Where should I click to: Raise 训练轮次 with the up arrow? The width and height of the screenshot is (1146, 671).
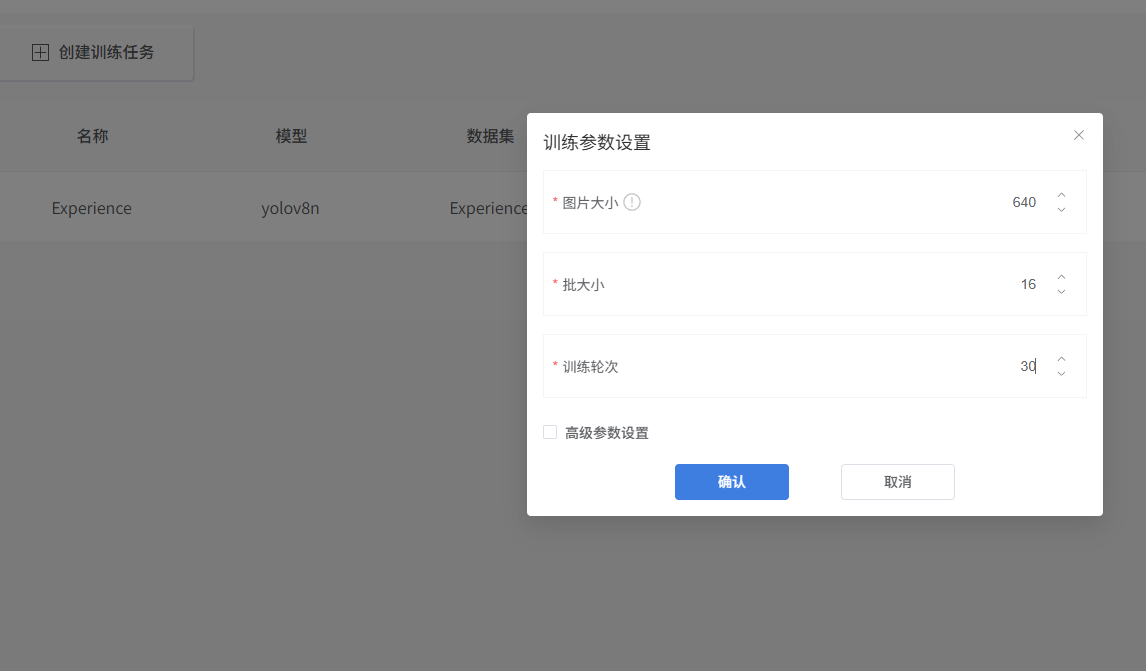pos(1061,359)
